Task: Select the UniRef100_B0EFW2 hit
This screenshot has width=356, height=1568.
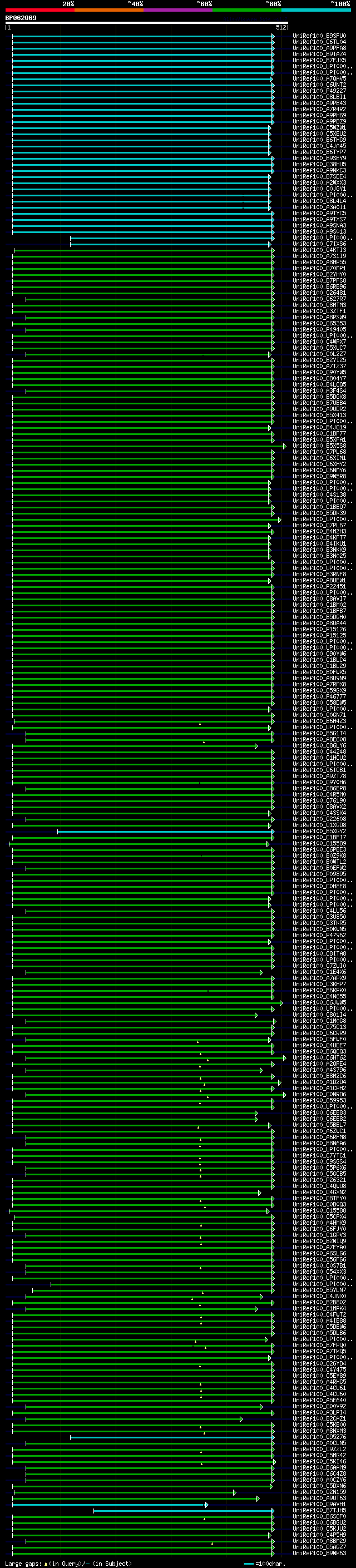Action: [x=319, y=868]
